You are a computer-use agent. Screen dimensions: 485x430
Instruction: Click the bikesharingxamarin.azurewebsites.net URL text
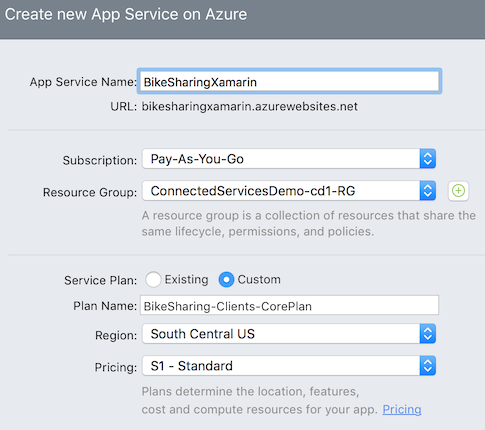[x=249, y=107]
